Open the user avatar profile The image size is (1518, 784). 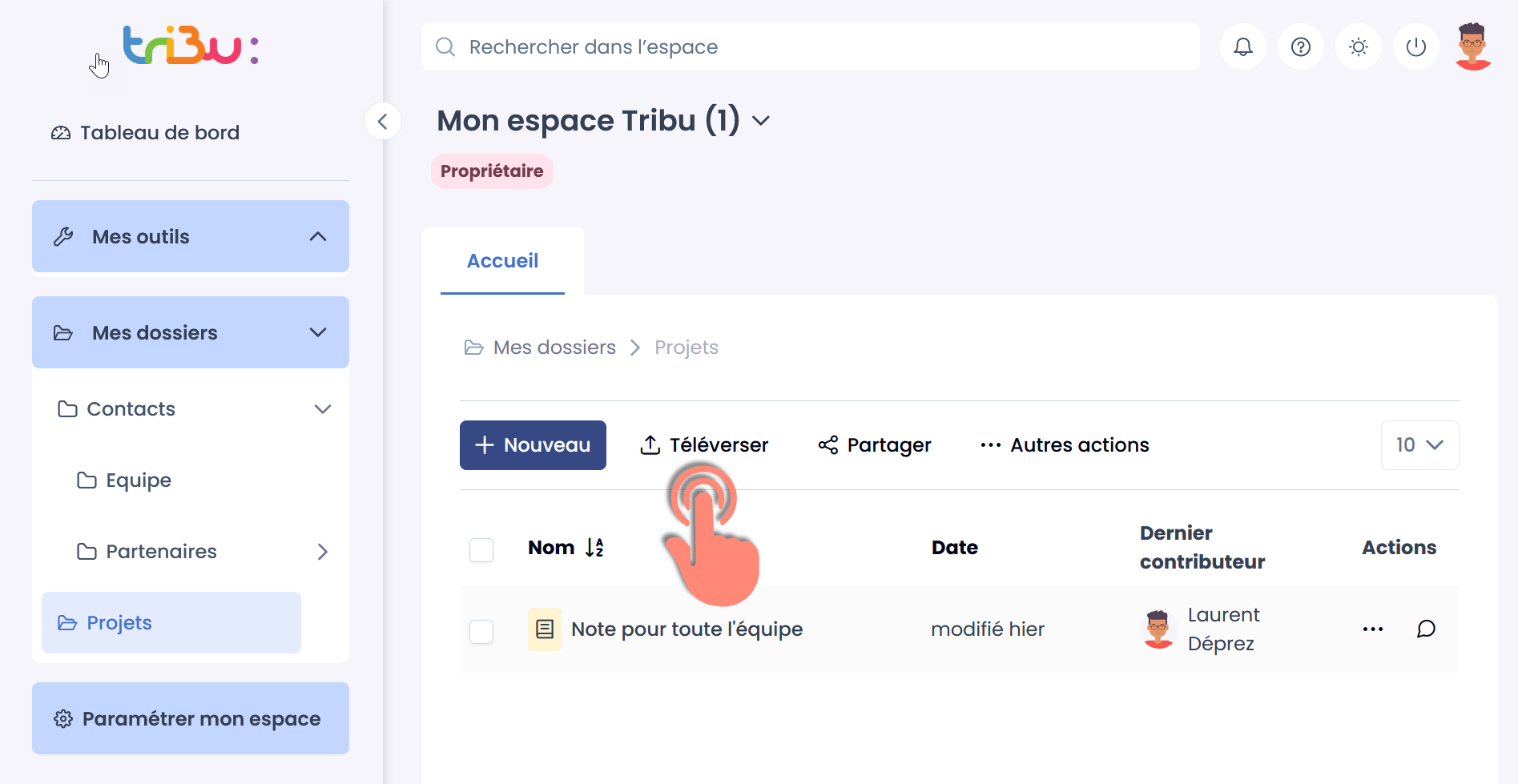pyautogui.click(x=1472, y=46)
